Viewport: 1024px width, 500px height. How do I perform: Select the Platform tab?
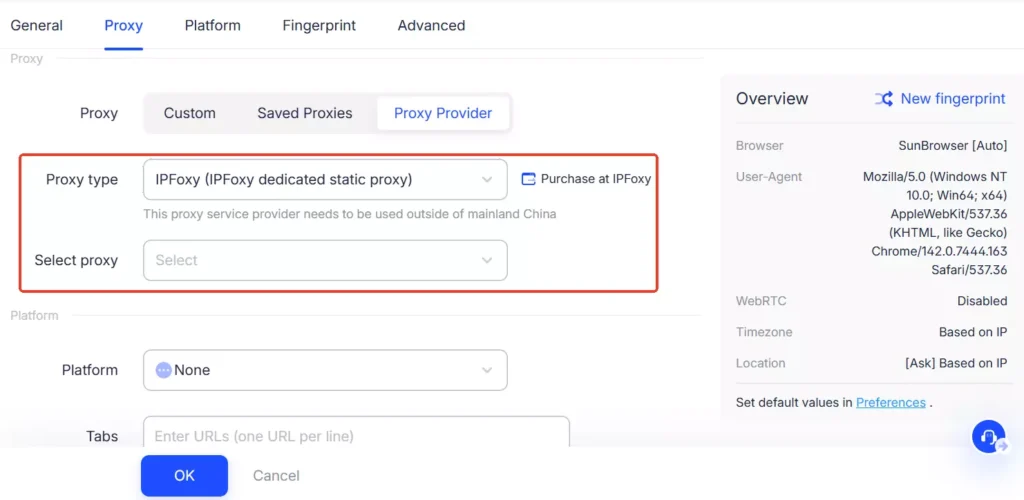click(212, 25)
